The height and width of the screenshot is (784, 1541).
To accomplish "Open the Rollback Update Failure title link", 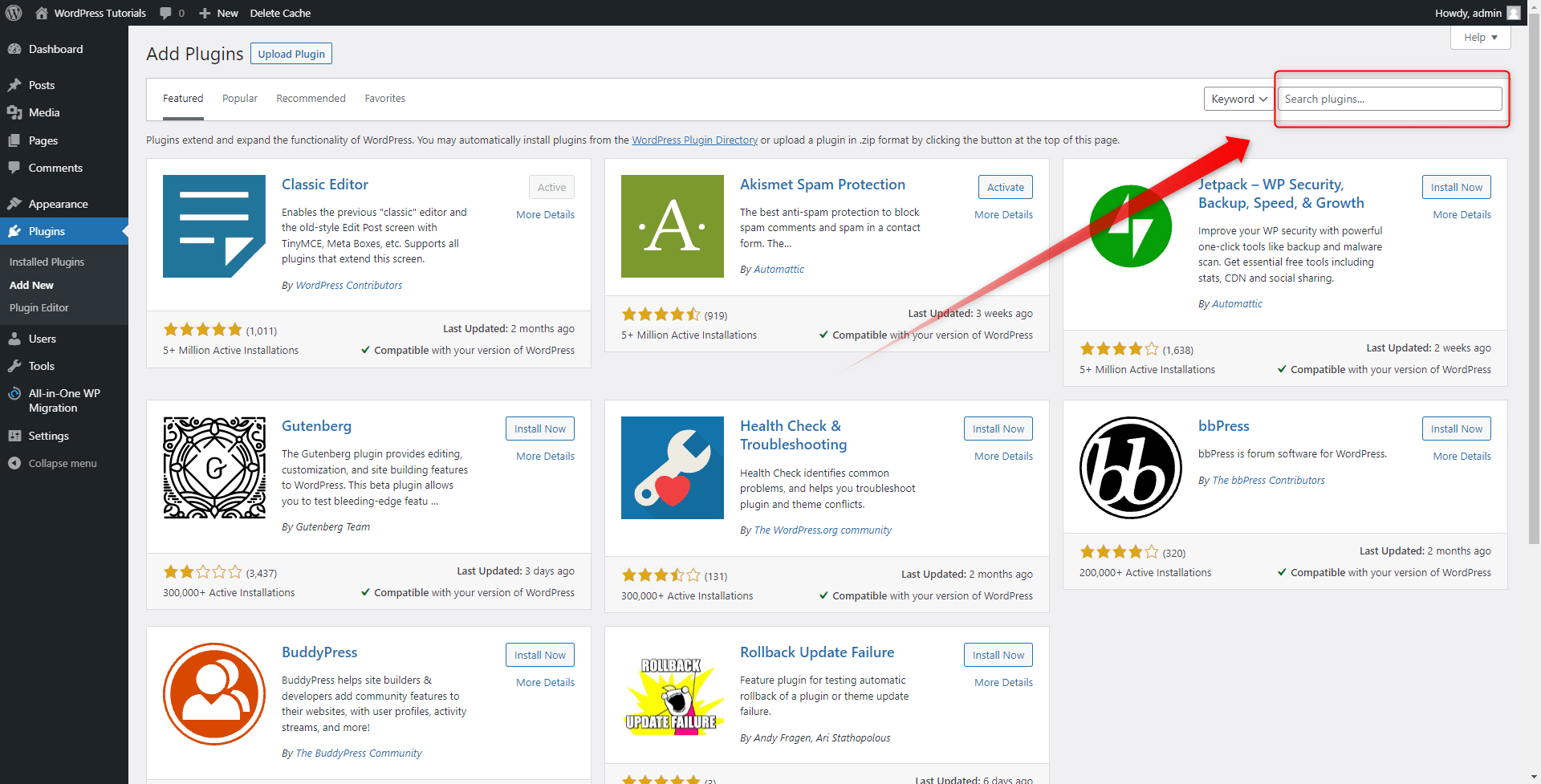I will tap(816, 652).
